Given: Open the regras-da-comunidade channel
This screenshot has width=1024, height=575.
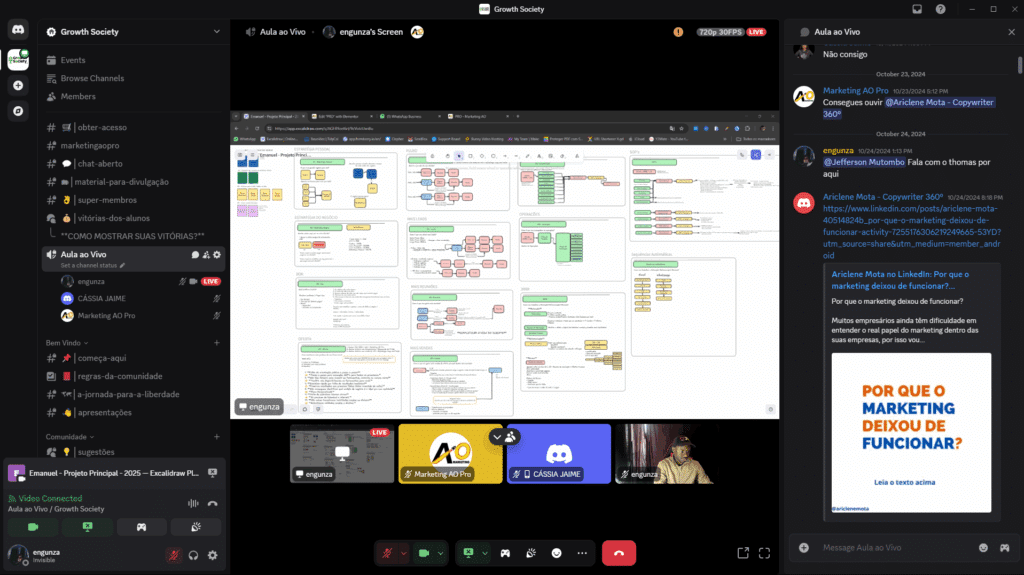Looking at the screenshot, I should click(x=133, y=376).
